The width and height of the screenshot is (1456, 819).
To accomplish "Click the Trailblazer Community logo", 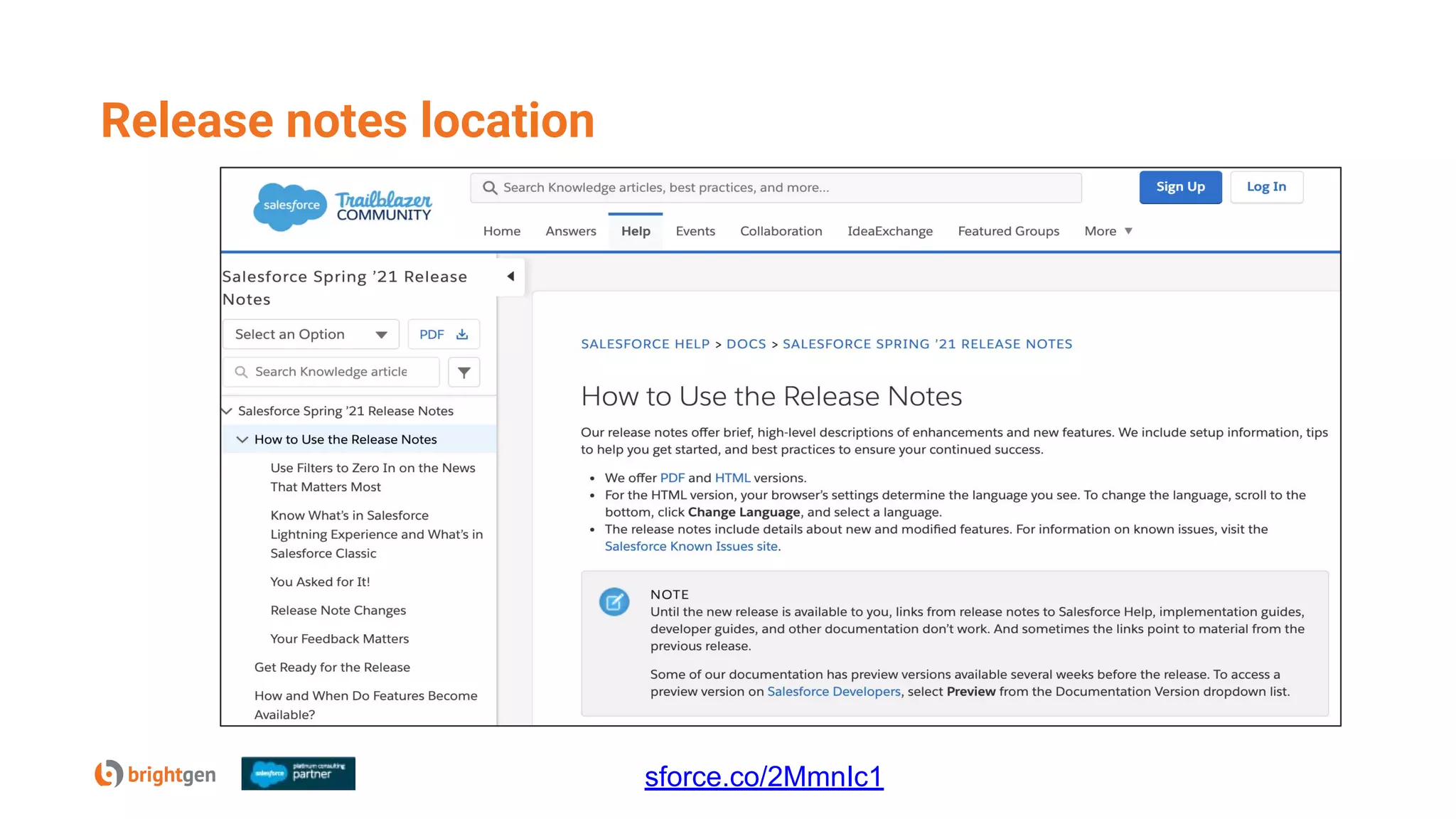I will (384, 206).
